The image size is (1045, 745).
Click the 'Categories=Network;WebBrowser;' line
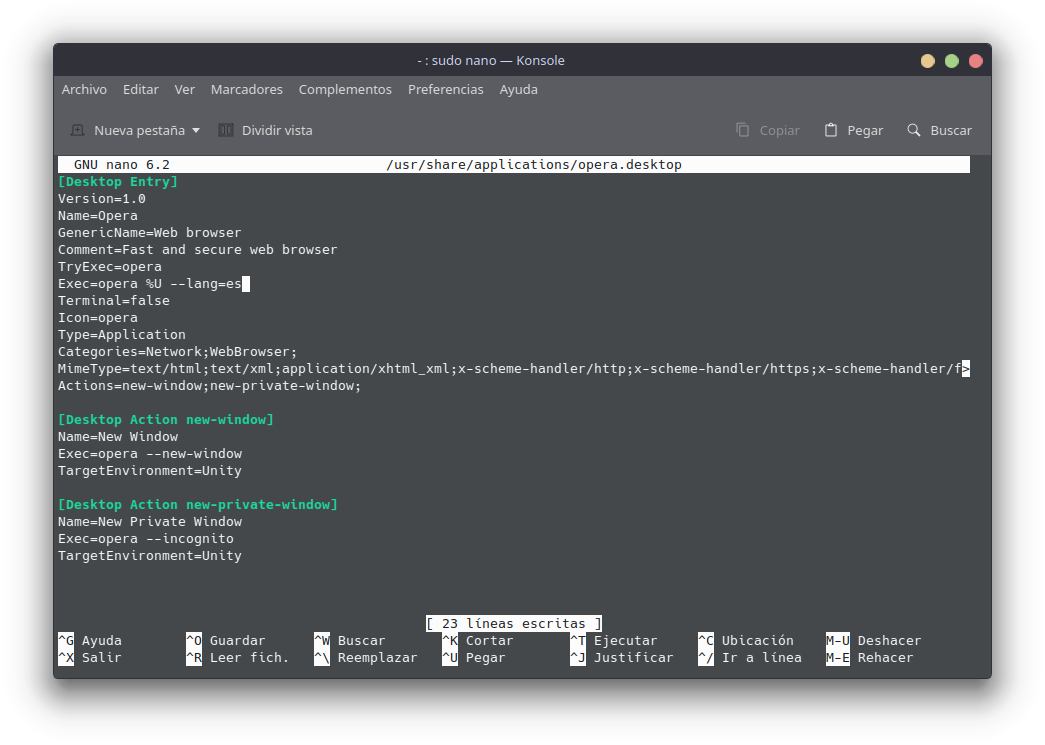(178, 352)
